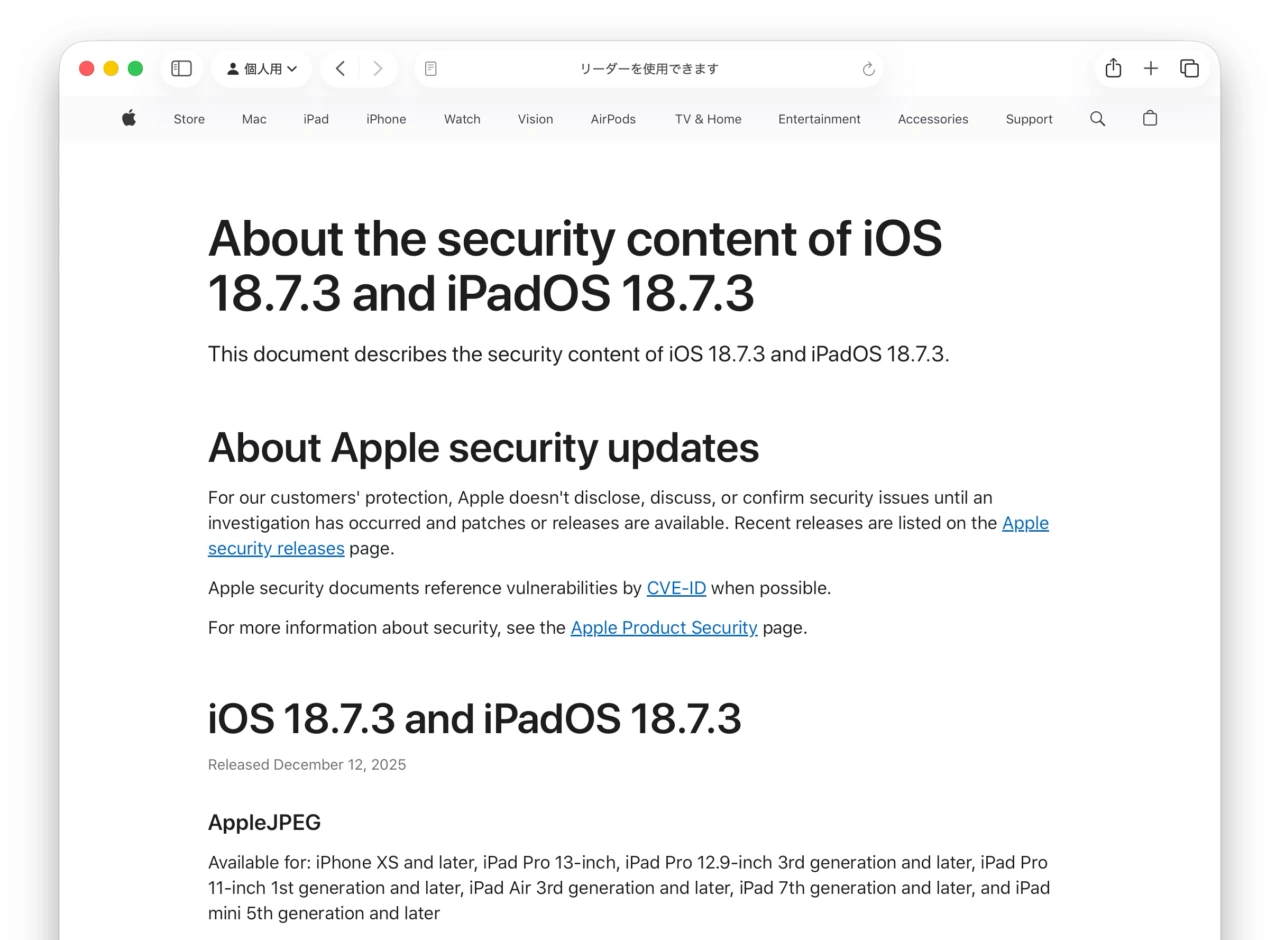Select iPhone in the Apple navigation menu
The width and height of the screenshot is (1280, 940).
pos(386,119)
